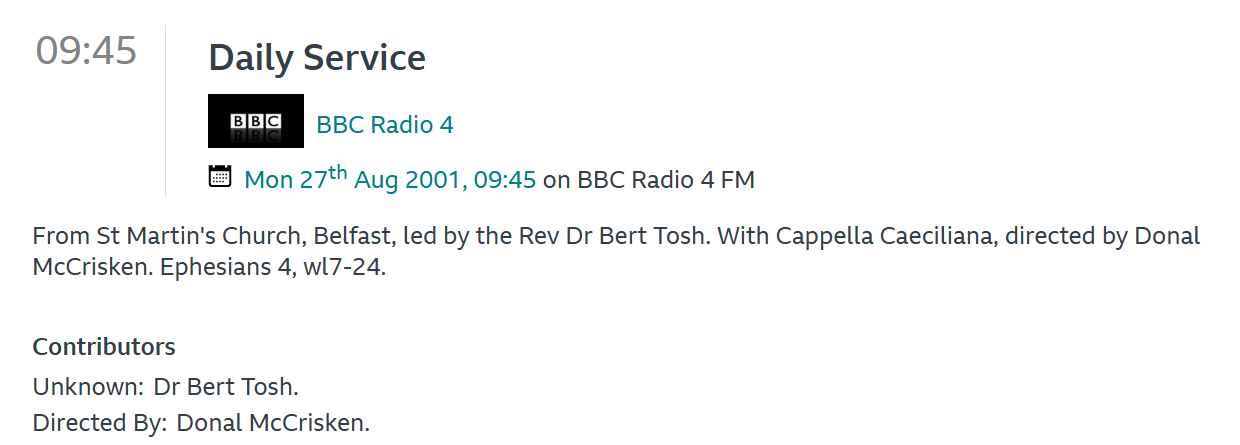Open the BBC Radio 4 link
This screenshot has width=1240, height=445.
(385, 125)
